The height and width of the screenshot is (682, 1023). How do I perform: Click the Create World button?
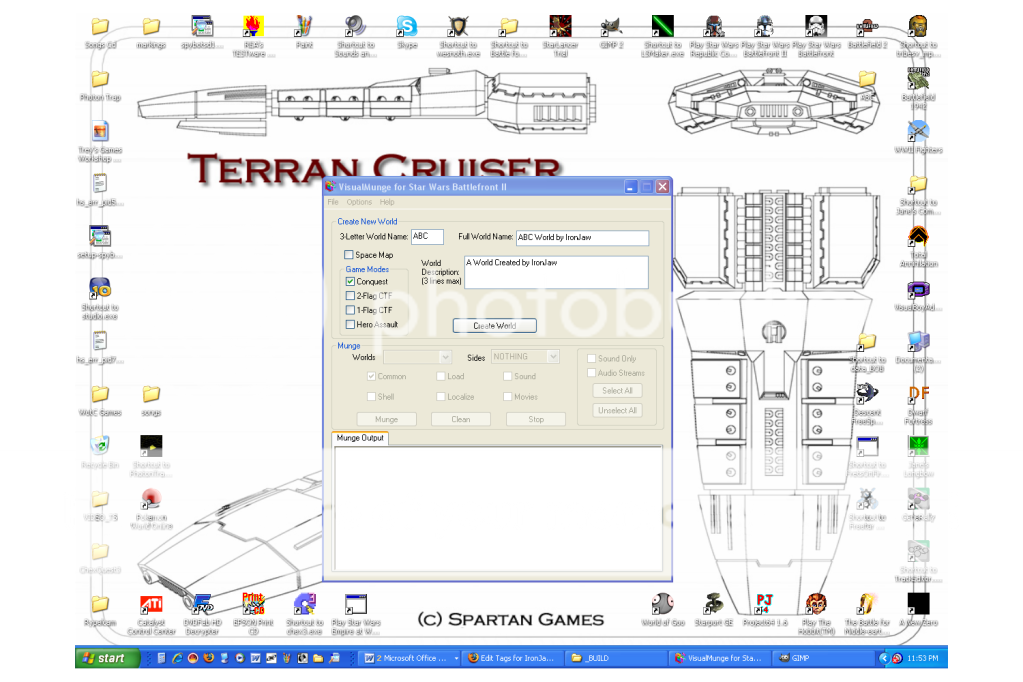pyautogui.click(x=495, y=326)
